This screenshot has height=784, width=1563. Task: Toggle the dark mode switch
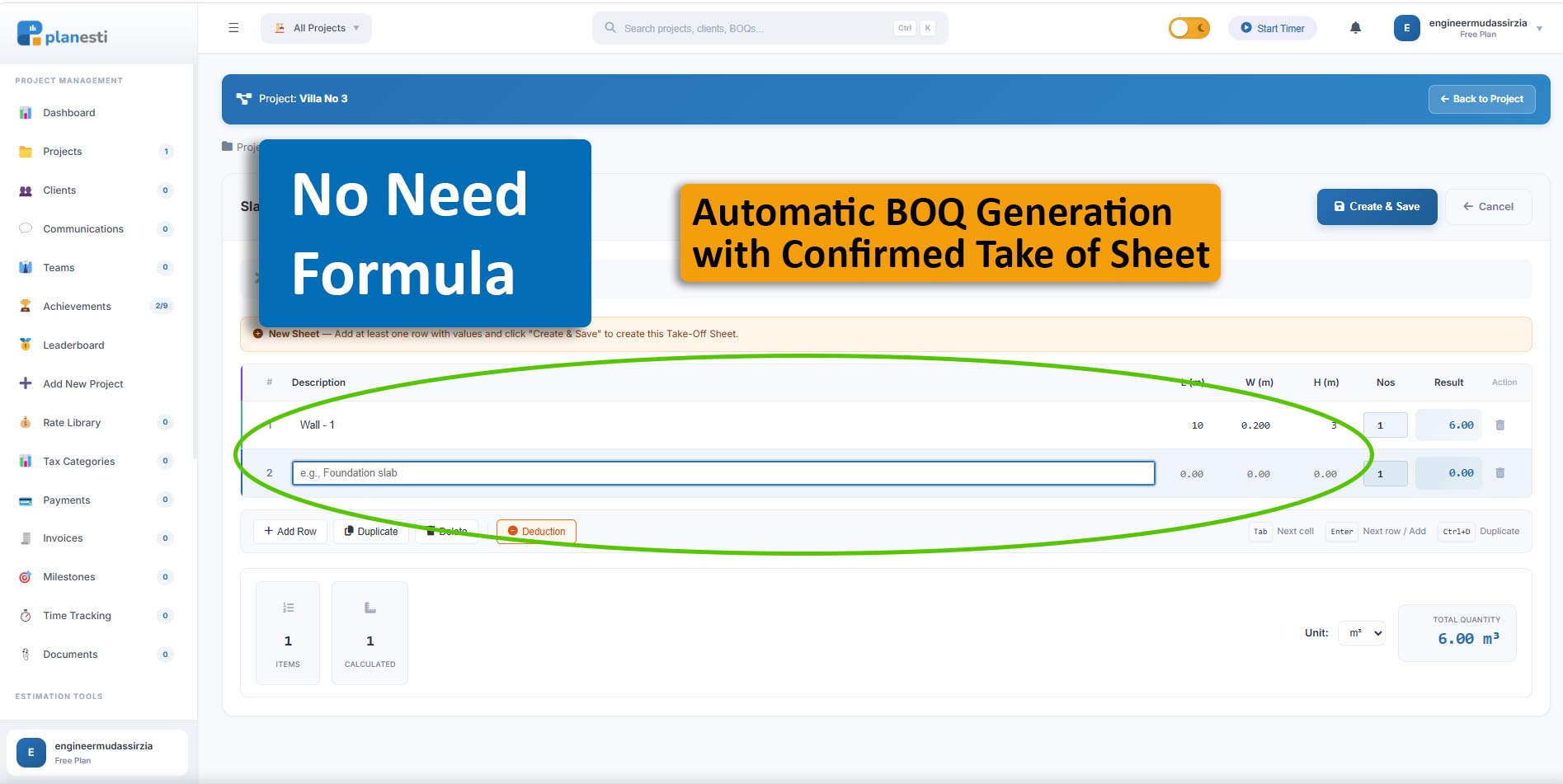pyautogui.click(x=1189, y=28)
